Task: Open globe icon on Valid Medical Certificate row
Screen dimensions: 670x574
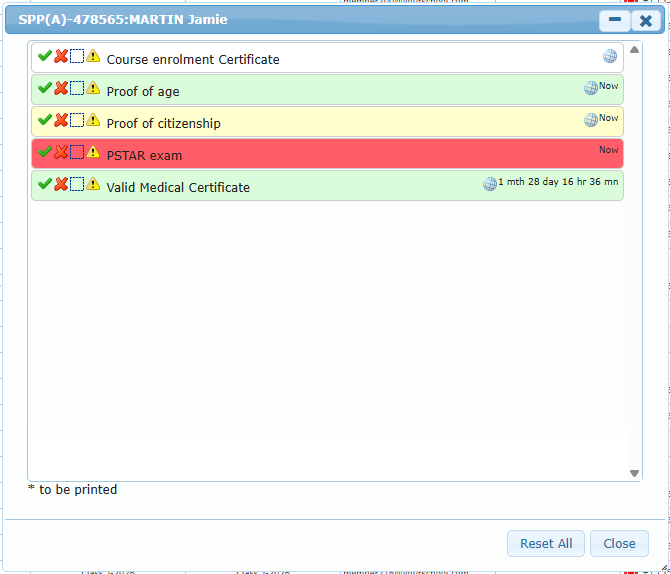Action: coord(490,184)
